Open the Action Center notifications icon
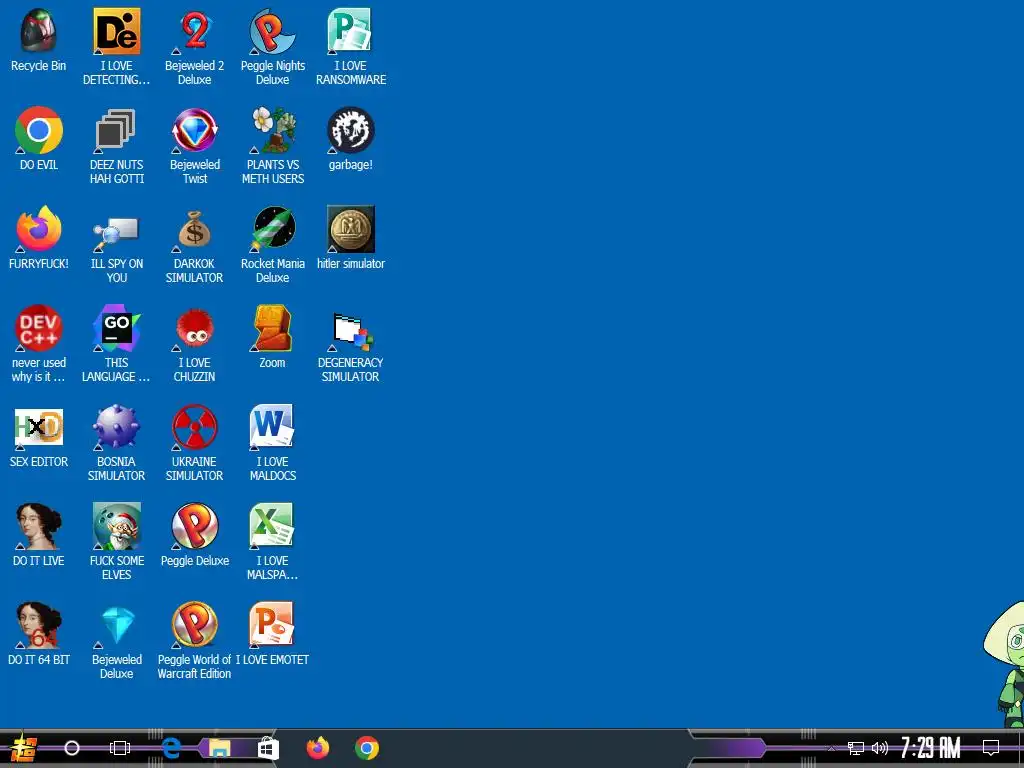 point(991,748)
